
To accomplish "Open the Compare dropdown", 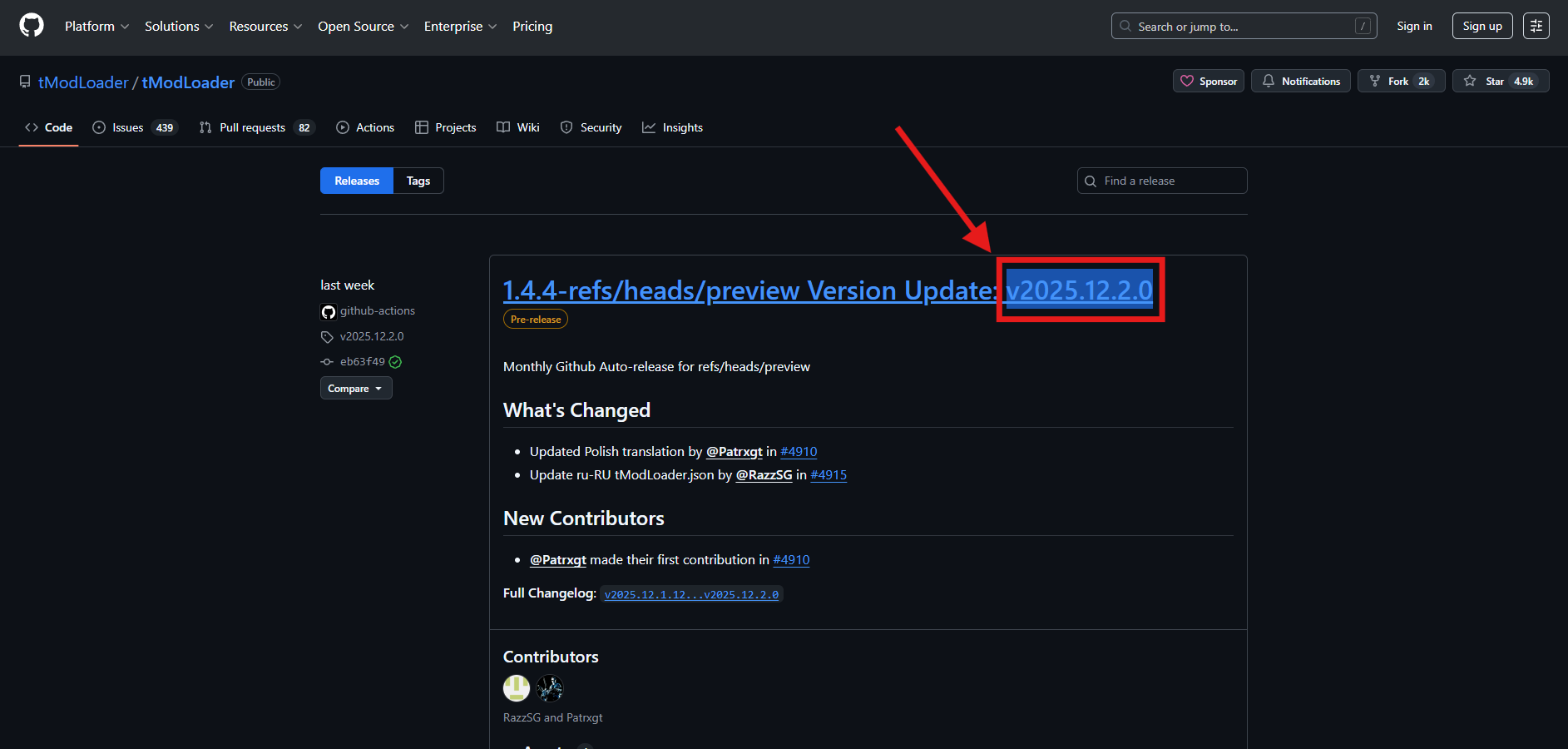I will [356, 388].
